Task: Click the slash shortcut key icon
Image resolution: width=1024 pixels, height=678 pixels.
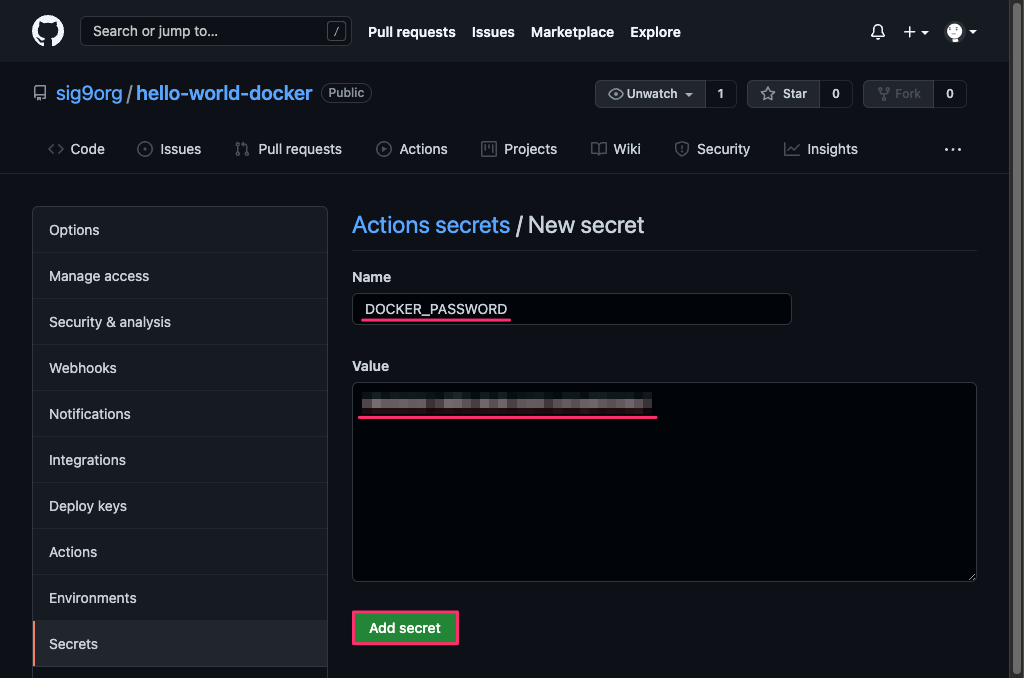Action: pos(336,31)
